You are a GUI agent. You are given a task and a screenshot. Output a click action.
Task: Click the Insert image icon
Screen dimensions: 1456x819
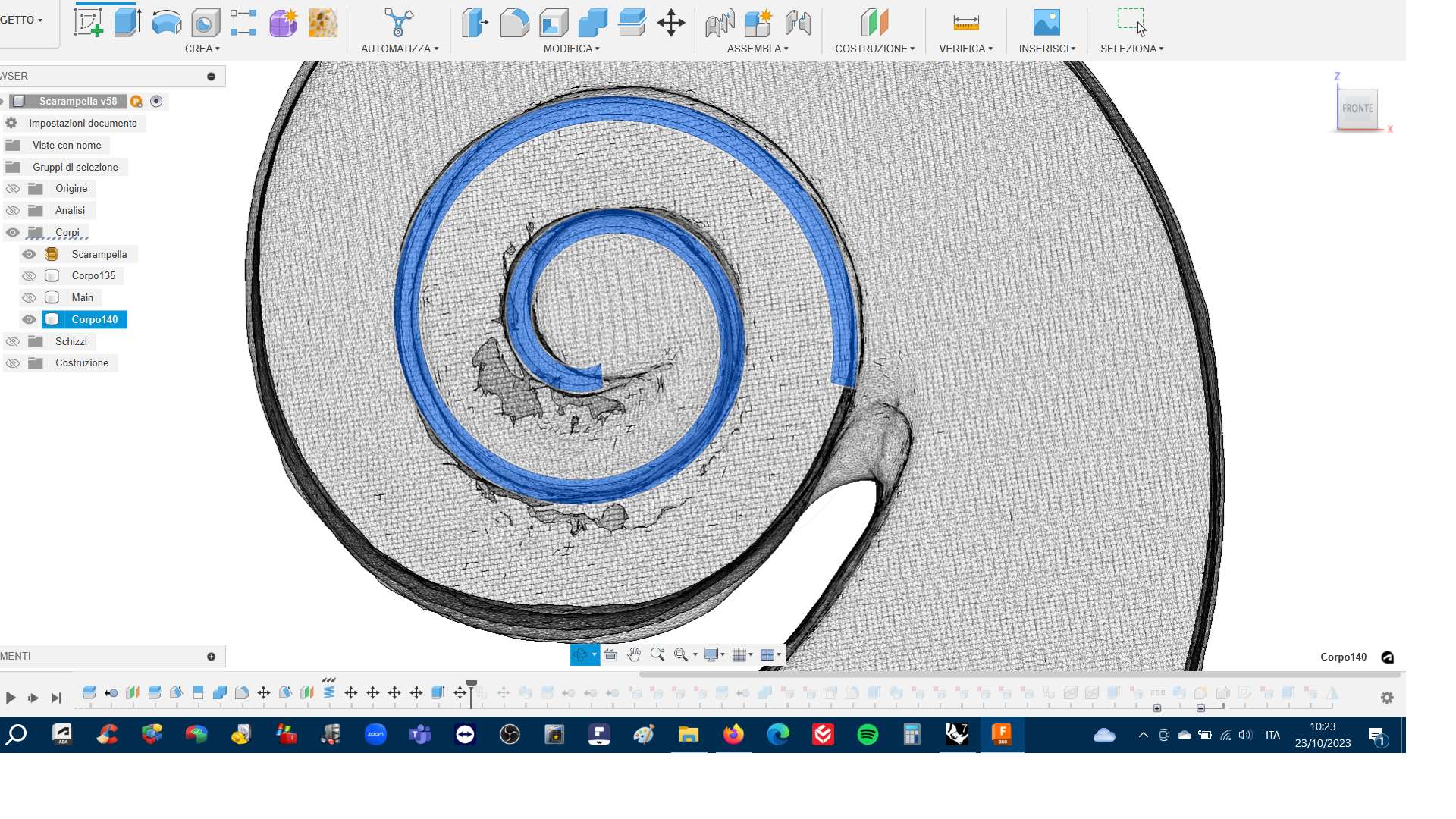pos(1046,23)
